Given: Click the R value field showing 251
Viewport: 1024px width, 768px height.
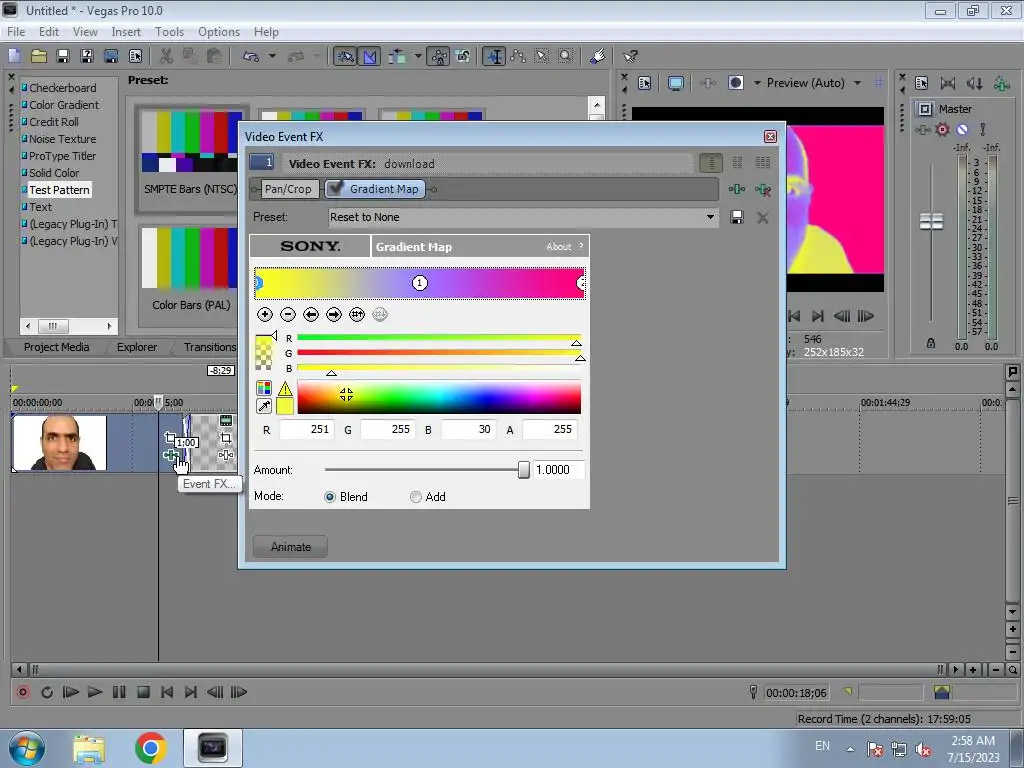Looking at the screenshot, I should click(306, 429).
